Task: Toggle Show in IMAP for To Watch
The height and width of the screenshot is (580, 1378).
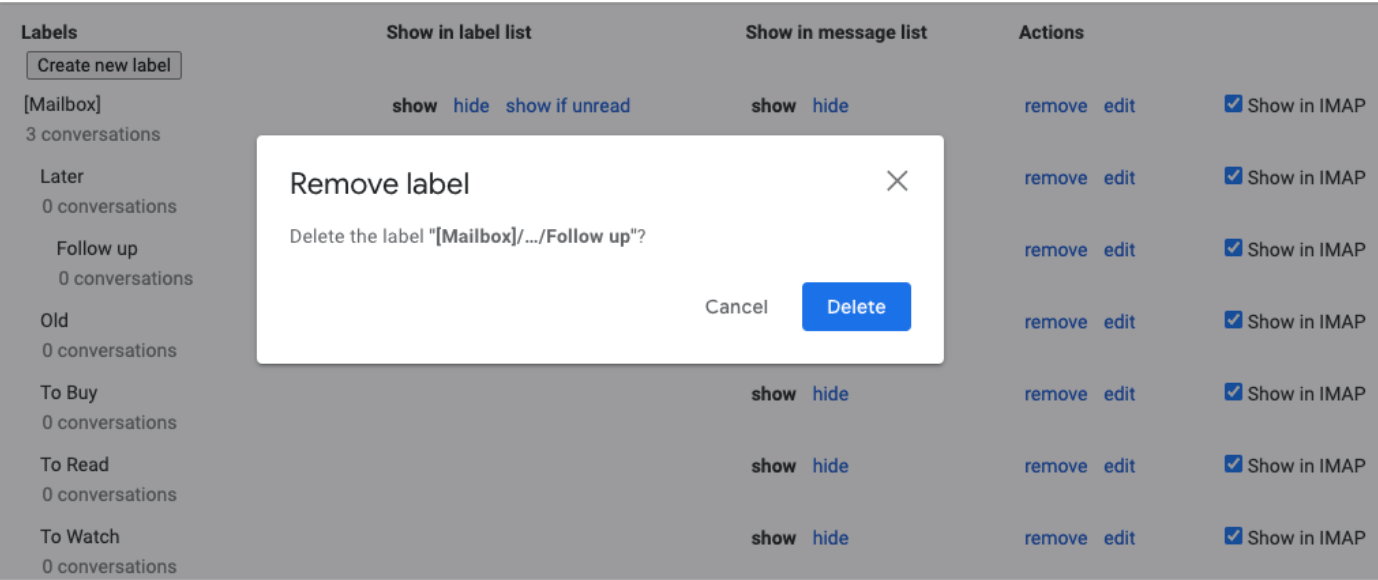Action: pos(1234,536)
